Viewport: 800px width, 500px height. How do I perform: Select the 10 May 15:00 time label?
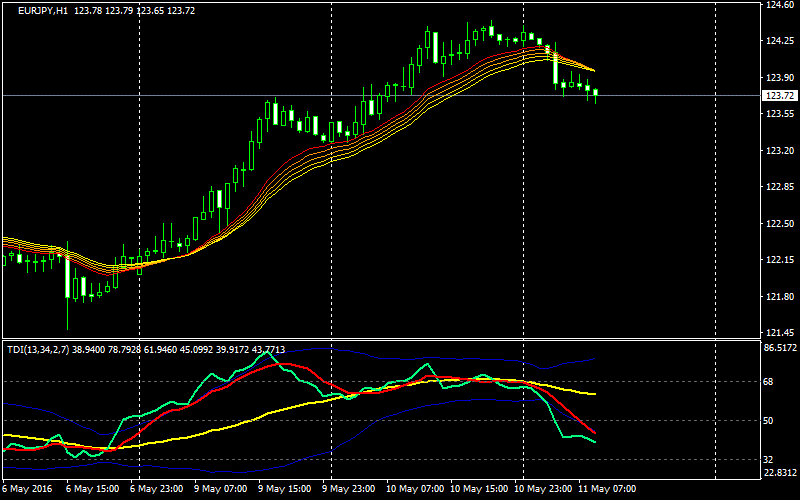click(x=478, y=490)
